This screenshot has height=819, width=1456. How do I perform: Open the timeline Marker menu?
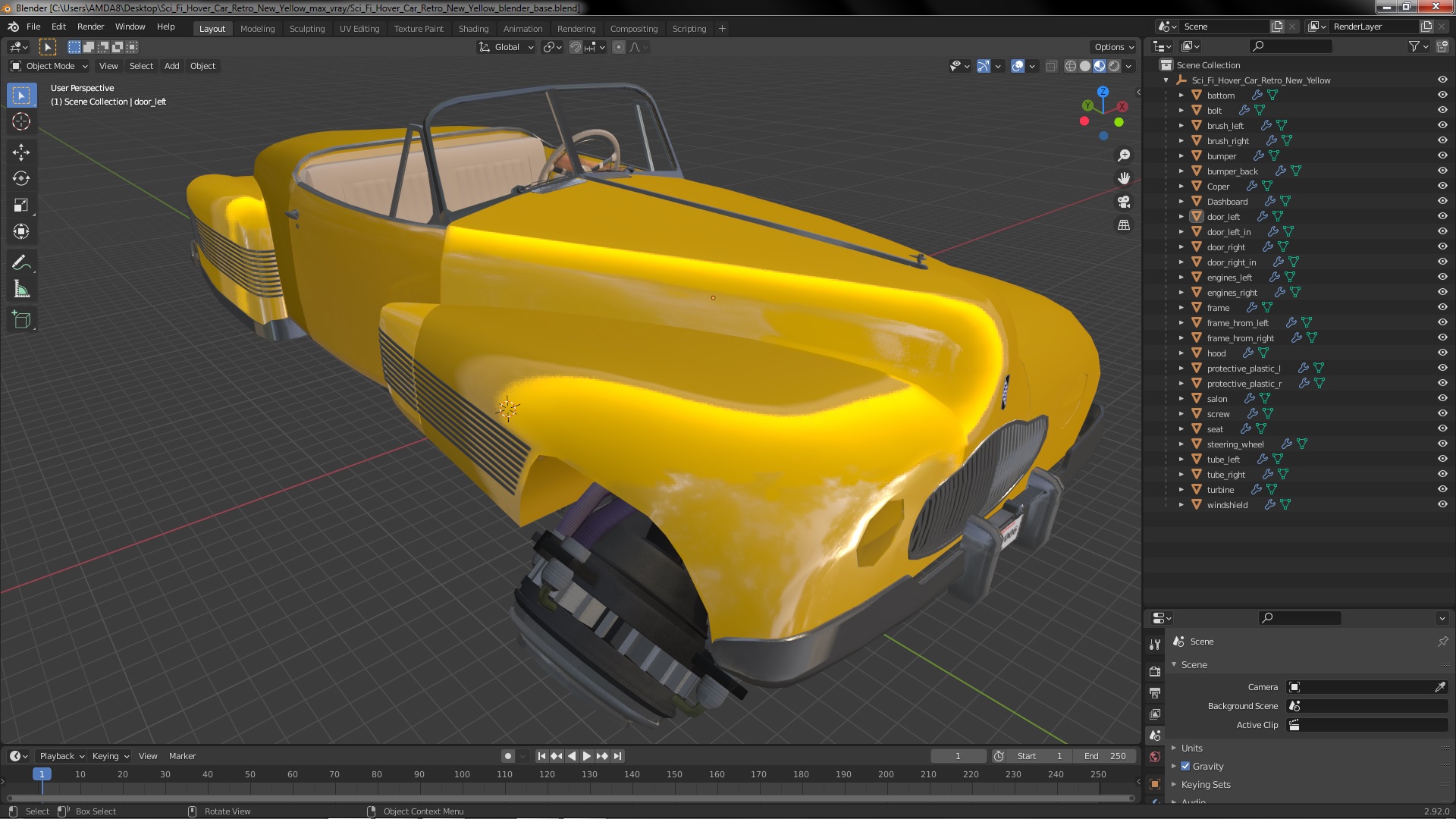coord(182,756)
